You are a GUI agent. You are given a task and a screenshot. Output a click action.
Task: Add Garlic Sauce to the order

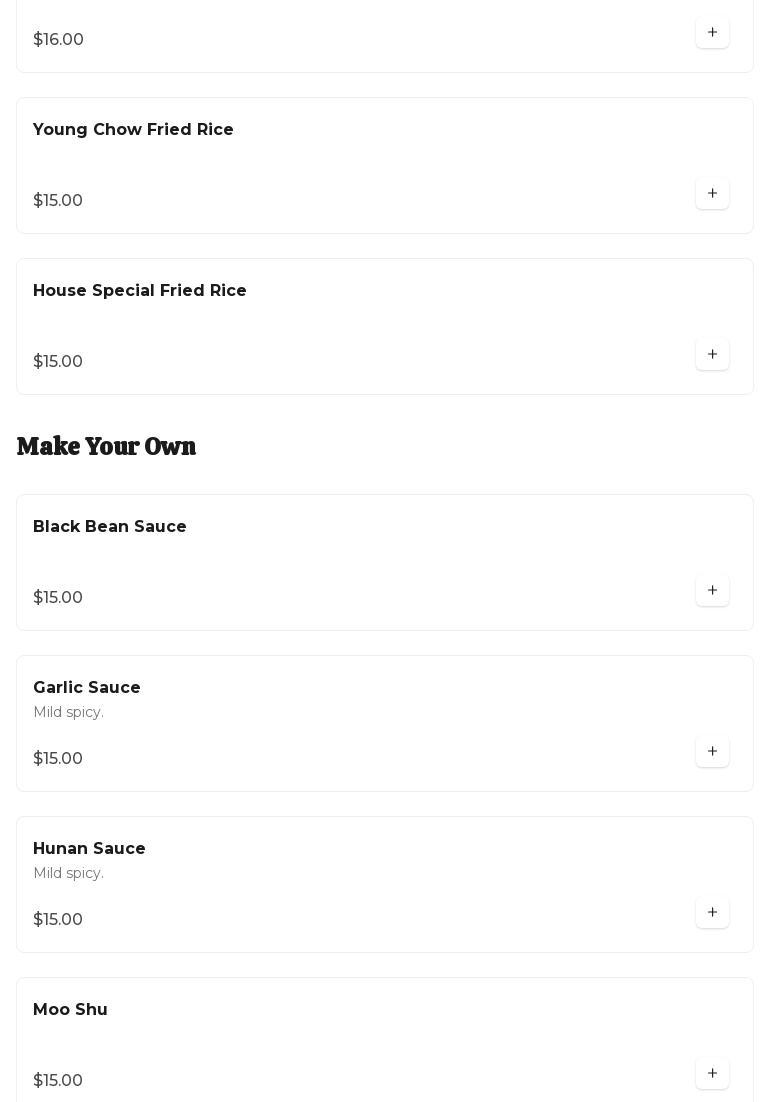tap(712, 752)
